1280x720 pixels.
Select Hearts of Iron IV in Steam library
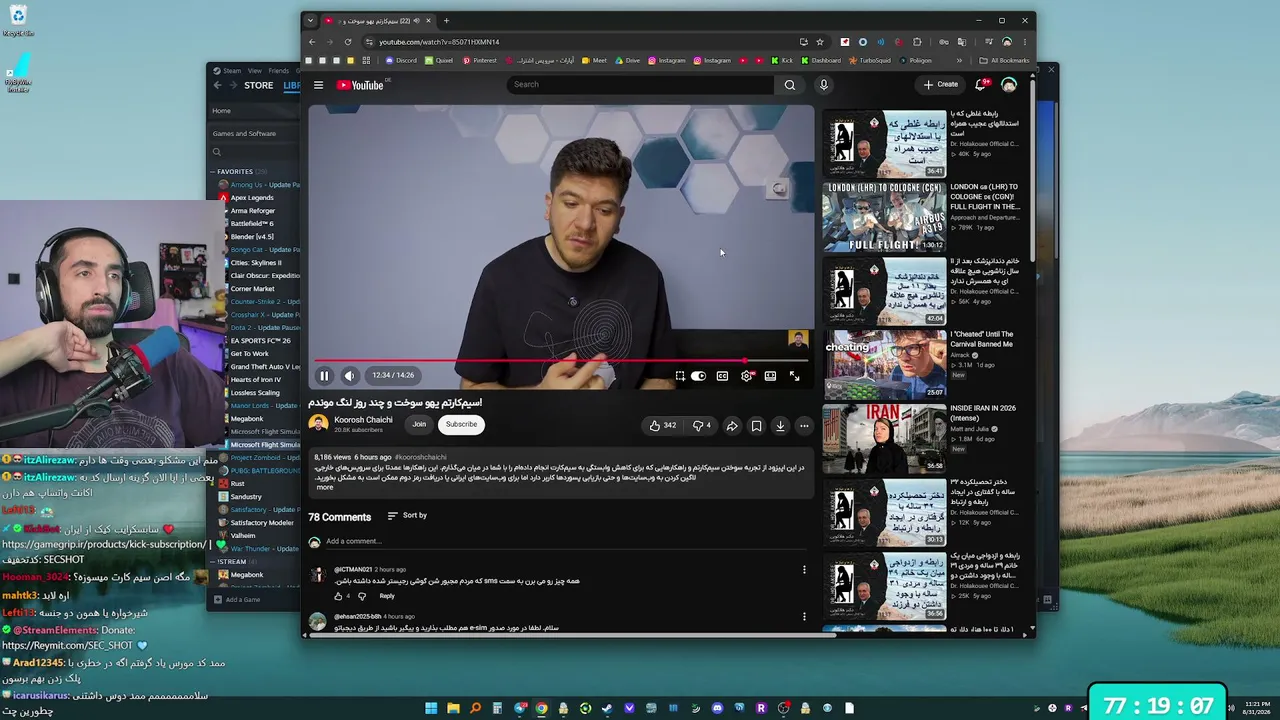(x=256, y=380)
